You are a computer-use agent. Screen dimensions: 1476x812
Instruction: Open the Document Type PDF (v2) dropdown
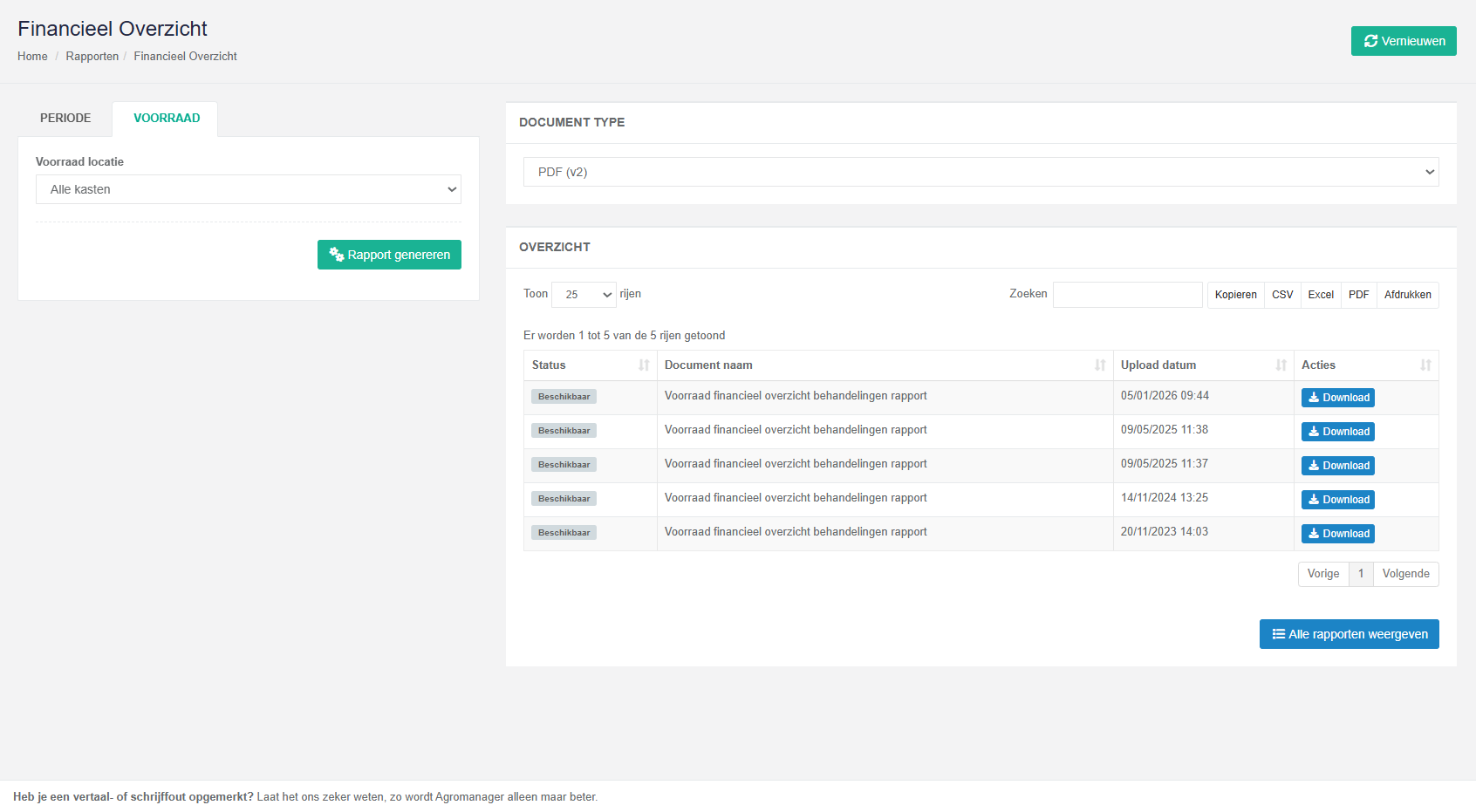pyautogui.click(x=981, y=172)
